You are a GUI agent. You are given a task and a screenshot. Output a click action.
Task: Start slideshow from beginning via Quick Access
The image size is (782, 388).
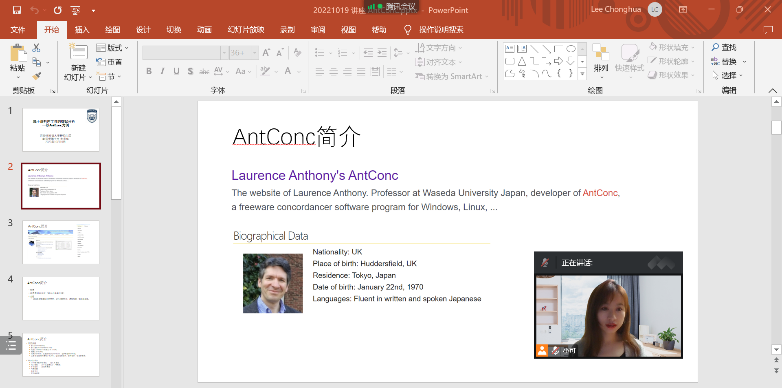coord(75,10)
